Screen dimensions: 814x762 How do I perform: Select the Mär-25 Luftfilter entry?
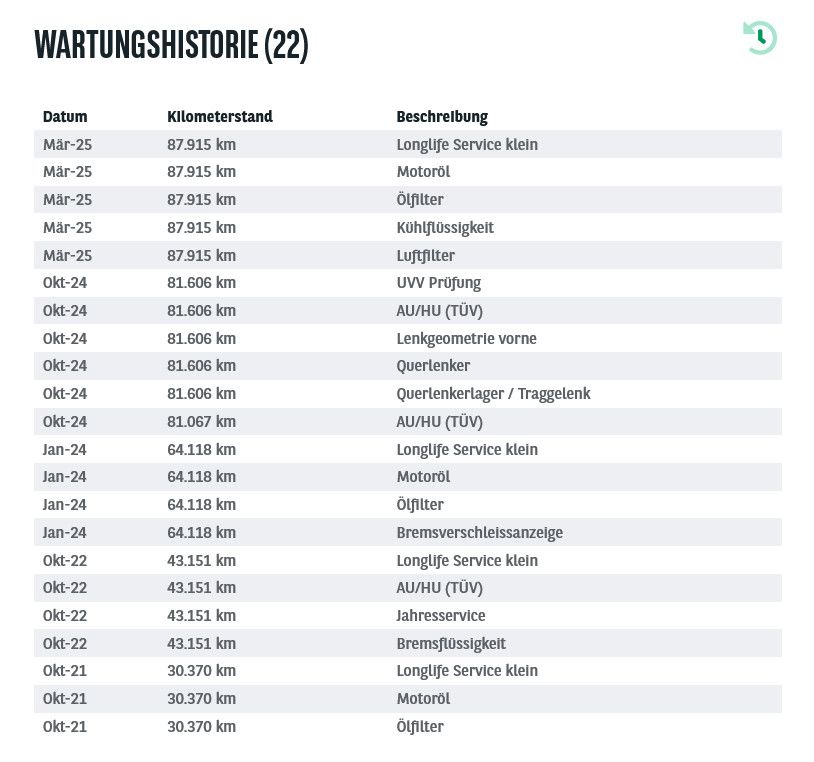pos(408,255)
